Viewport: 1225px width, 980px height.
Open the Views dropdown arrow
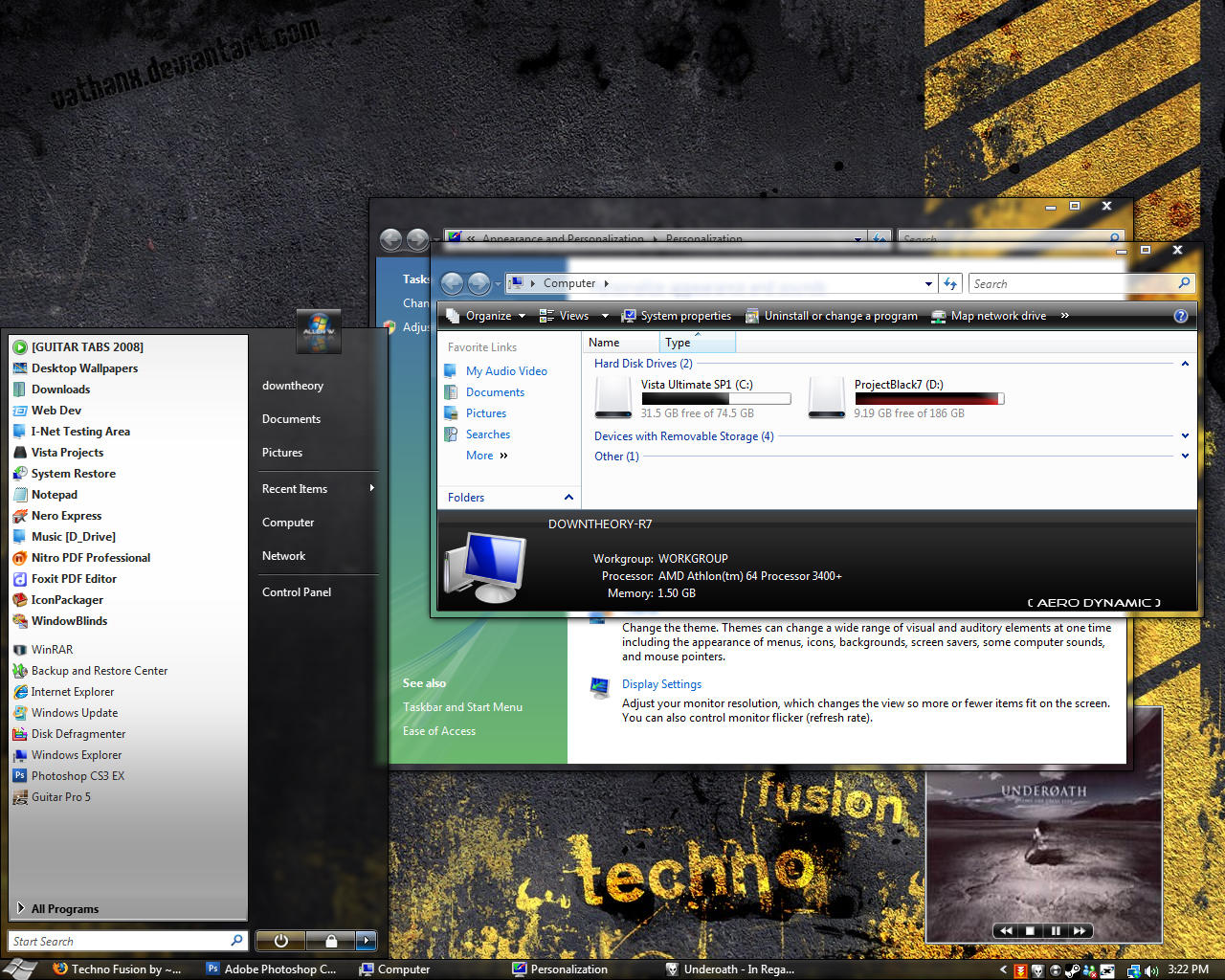605,316
